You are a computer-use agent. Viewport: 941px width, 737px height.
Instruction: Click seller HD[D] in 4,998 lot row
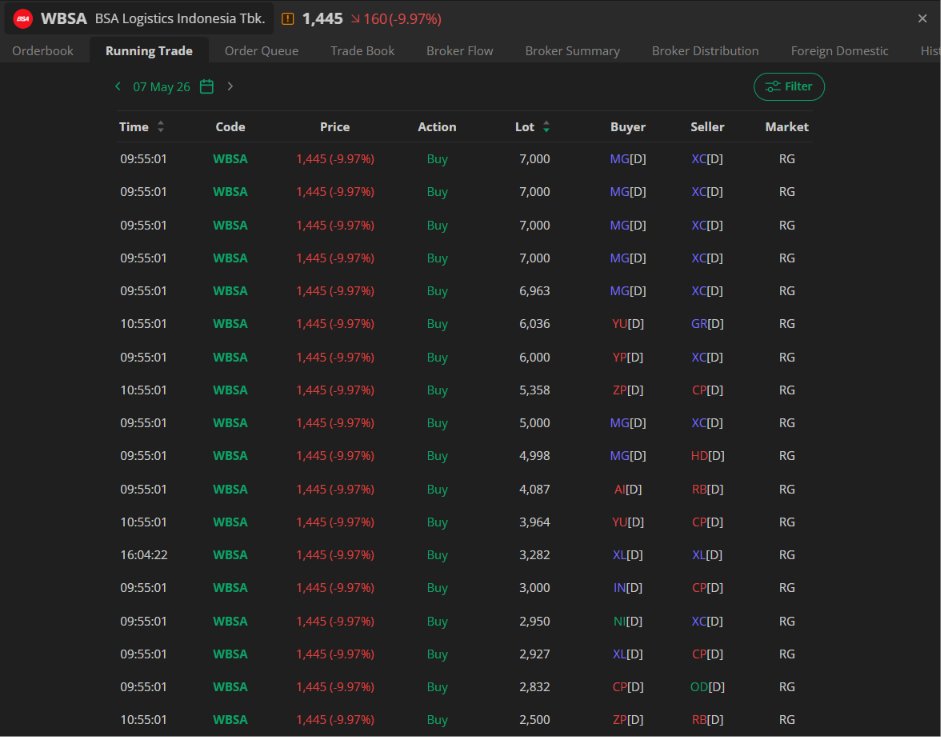tap(708, 456)
